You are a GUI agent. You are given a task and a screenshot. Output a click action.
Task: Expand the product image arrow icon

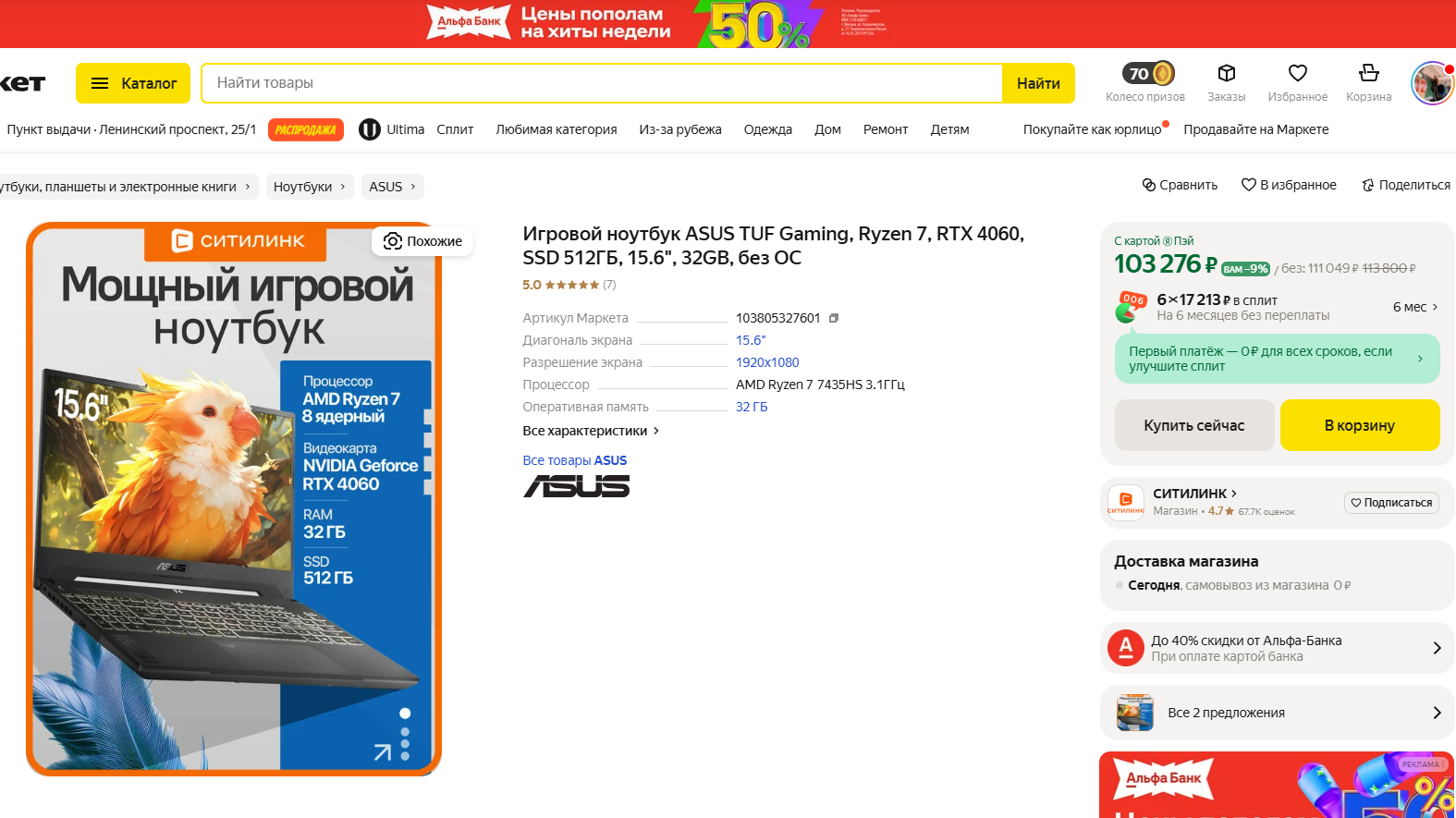coord(382,752)
